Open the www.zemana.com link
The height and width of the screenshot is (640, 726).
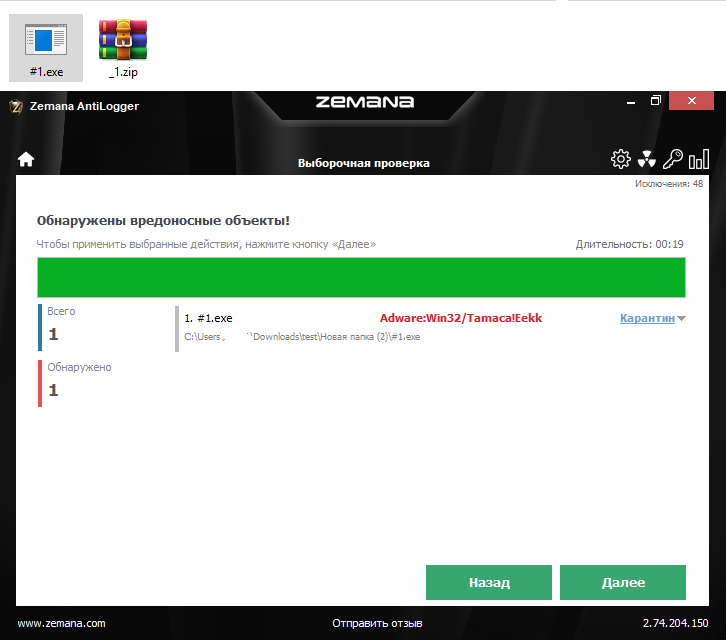62,623
